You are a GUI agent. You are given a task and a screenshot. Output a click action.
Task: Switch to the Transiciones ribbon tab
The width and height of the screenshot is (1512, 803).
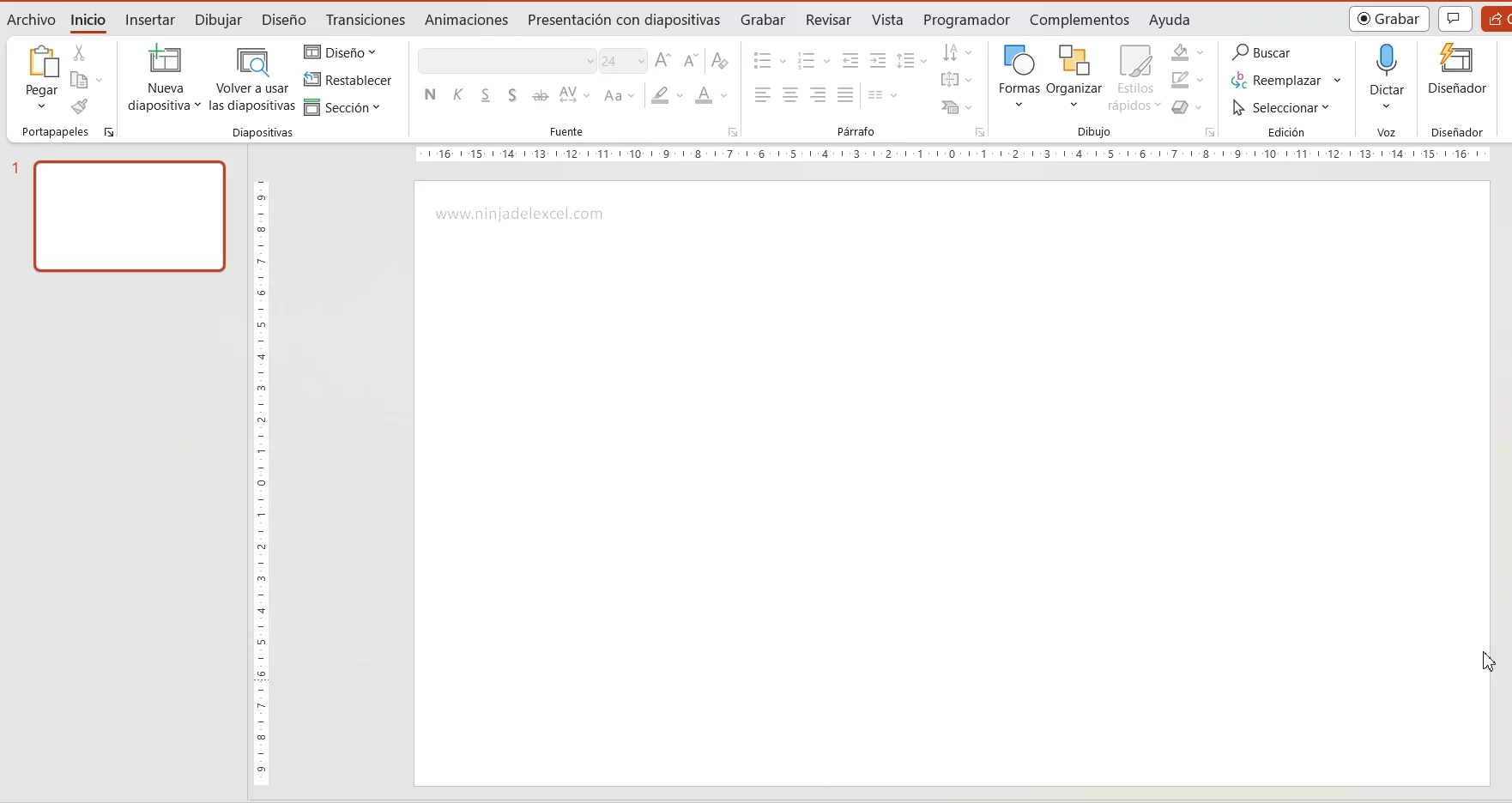[364, 20]
